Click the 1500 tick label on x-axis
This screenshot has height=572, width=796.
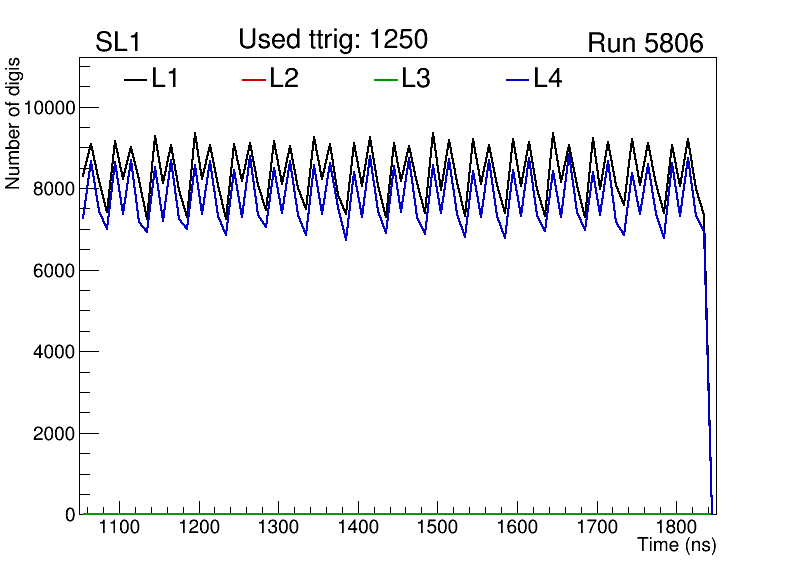pos(437,527)
